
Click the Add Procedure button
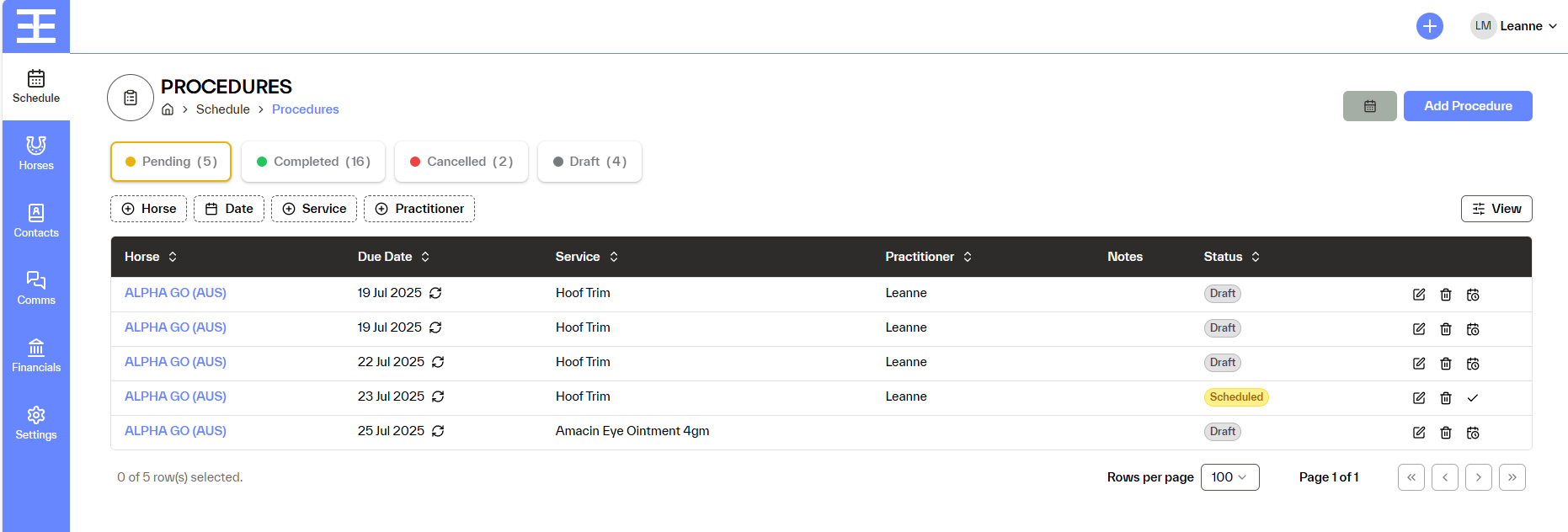(1468, 106)
